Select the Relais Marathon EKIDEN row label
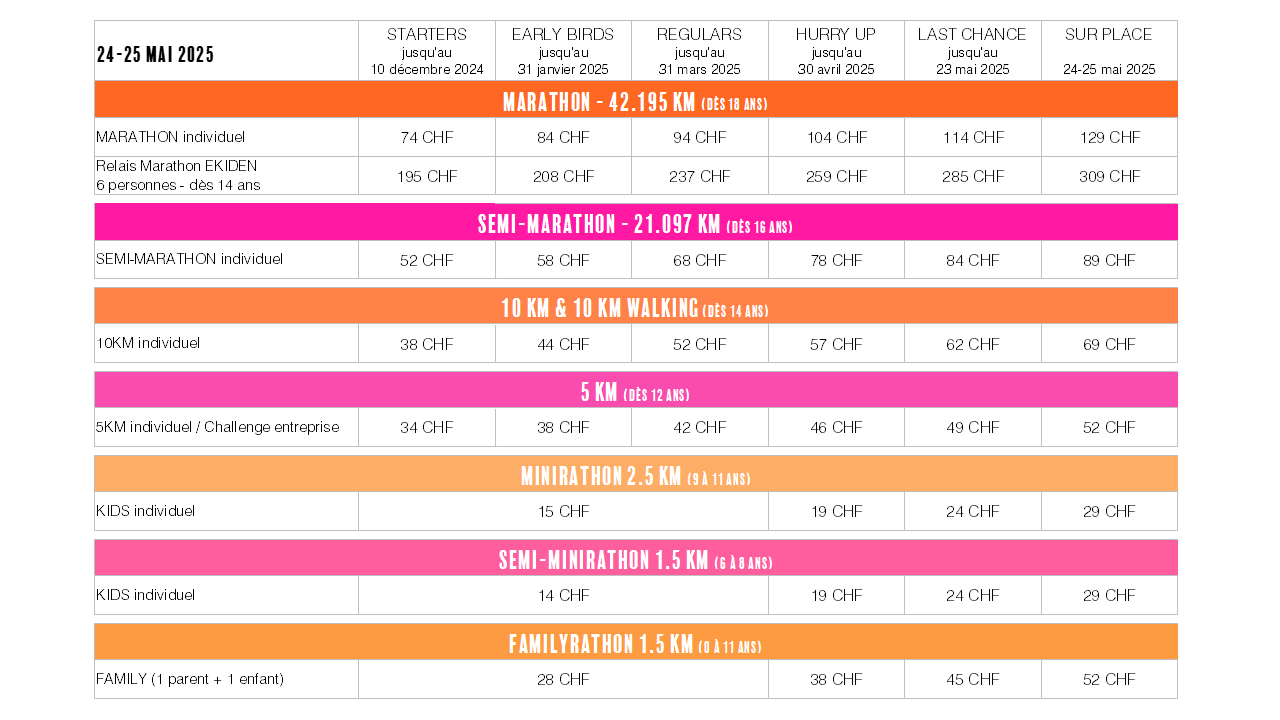The width and height of the screenshot is (1280, 720). tap(178, 175)
